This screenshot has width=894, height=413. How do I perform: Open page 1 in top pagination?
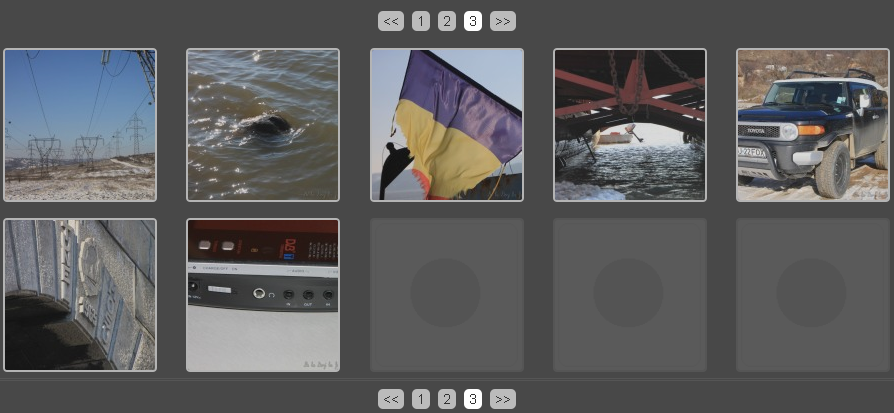coord(421,21)
